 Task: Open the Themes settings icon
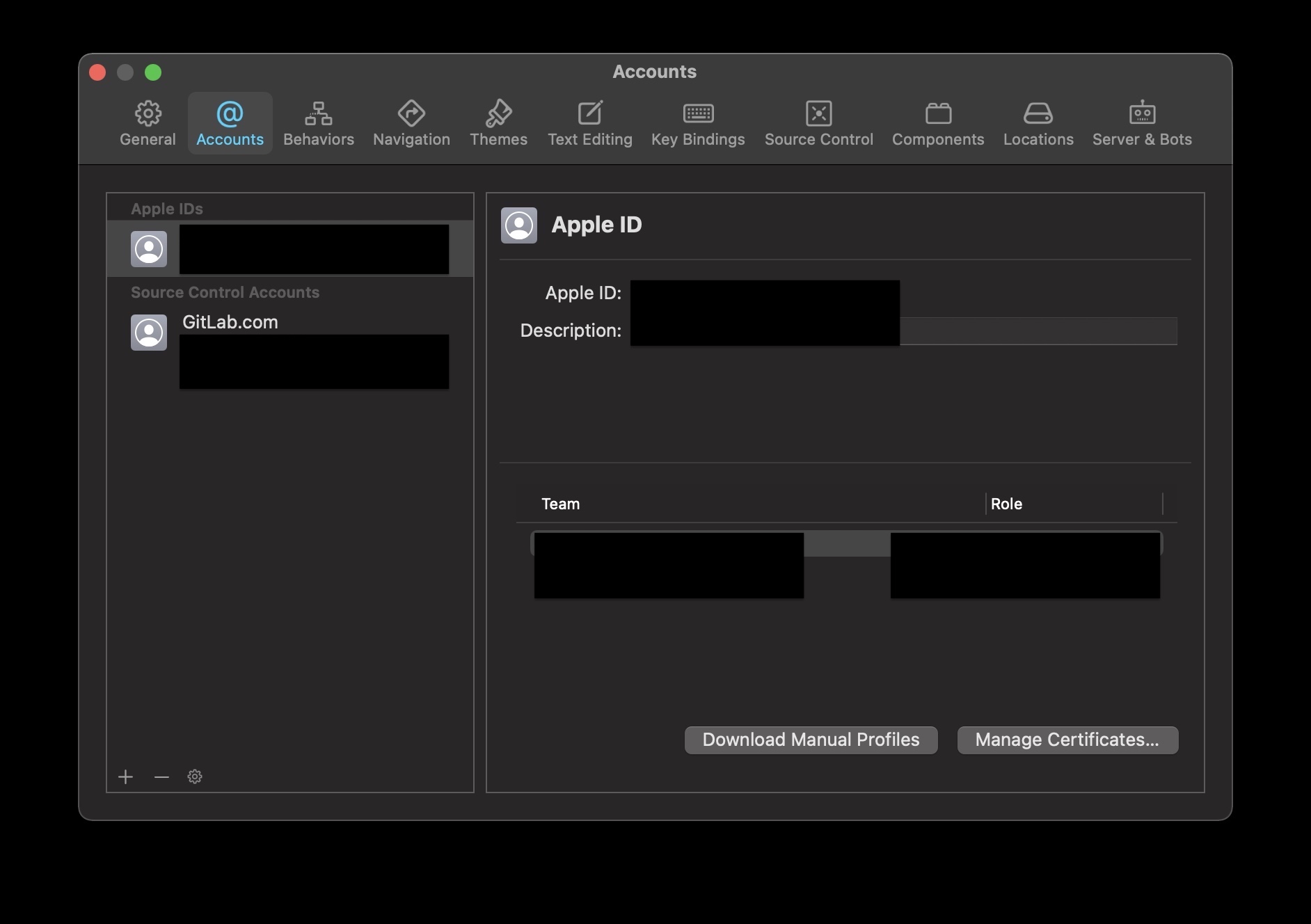pyautogui.click(x=498, y=122)
